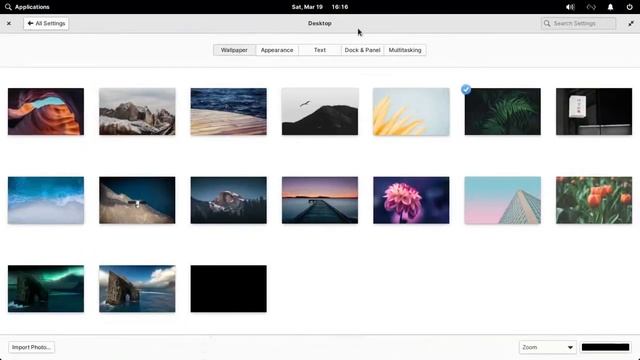Close the Desktop settings window
This screenshot has height=360, width=640.
[9, 24]
